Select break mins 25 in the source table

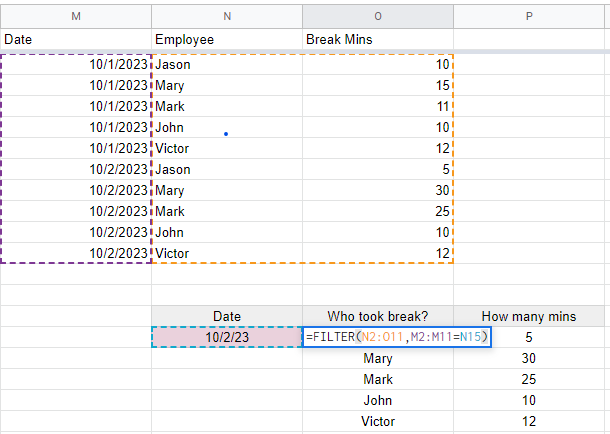(x=378, y=211)
